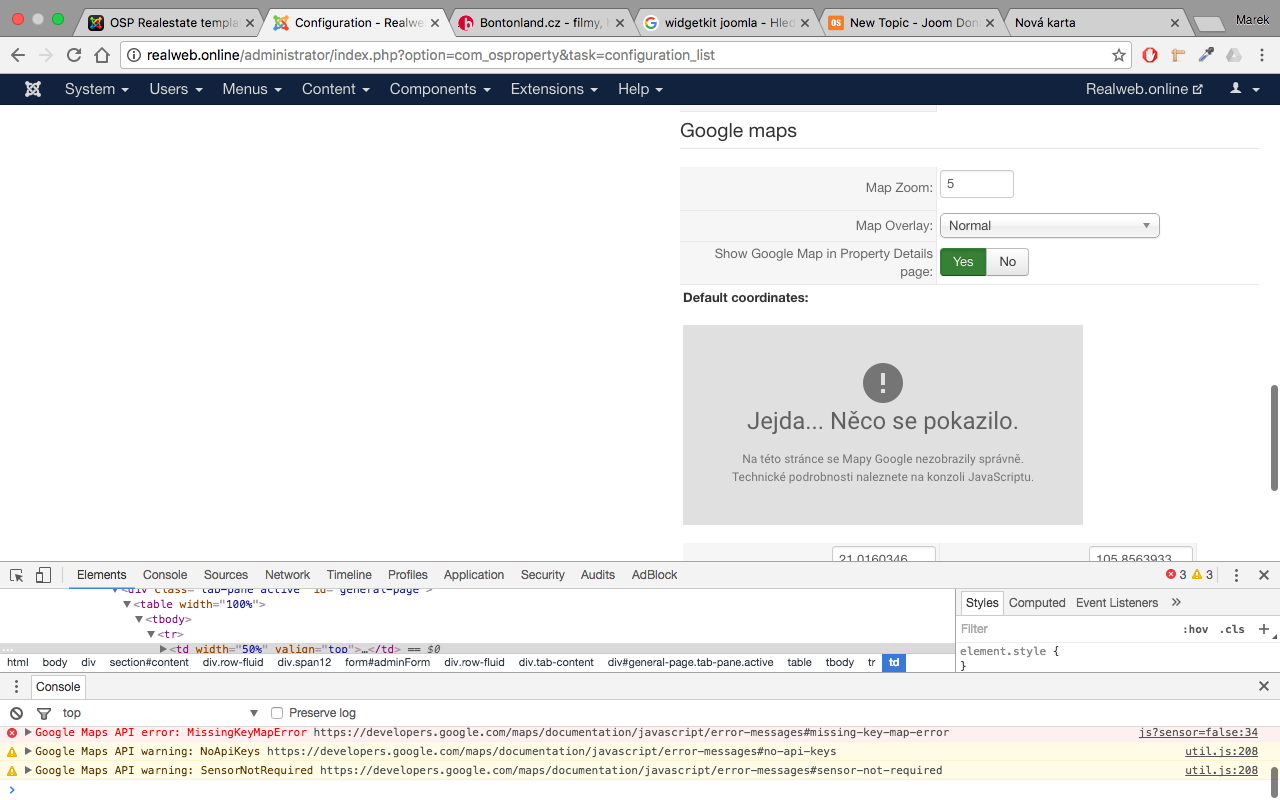Set Show Google Map option to No
This screenshot has height=800, width=1280.
[x=1007, y=262]
